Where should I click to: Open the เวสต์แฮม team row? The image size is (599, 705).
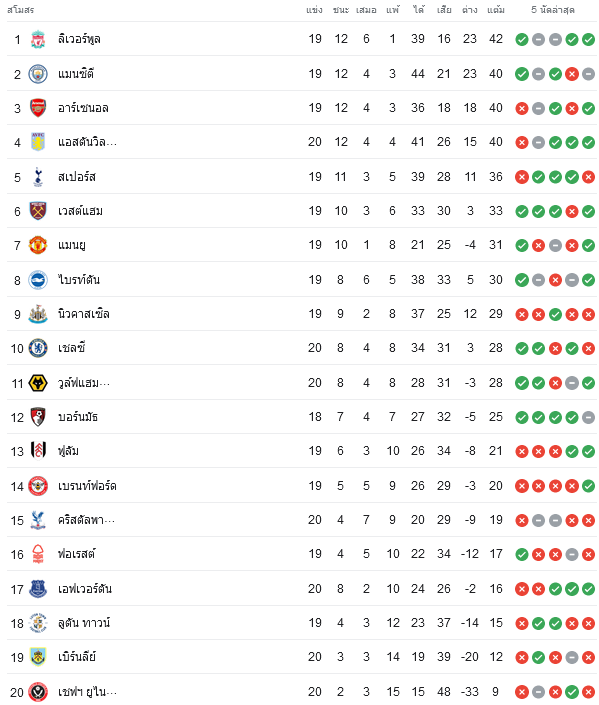click(x=302, y=211)
